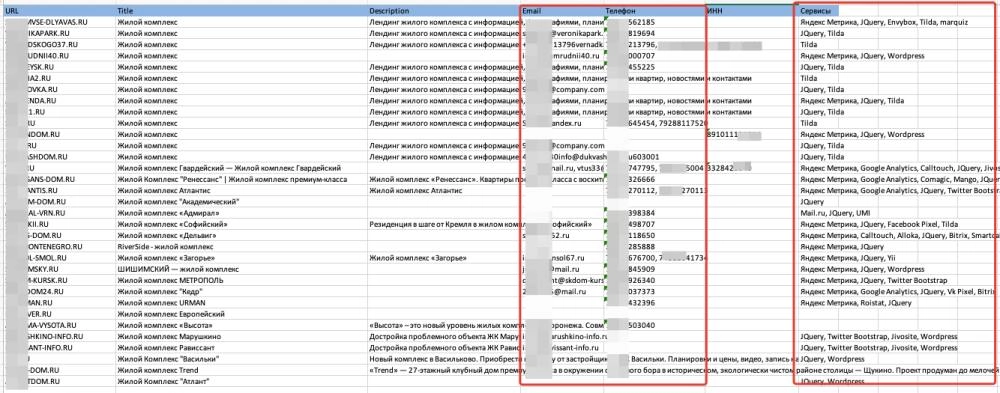
Task: Click title cell 'Жилой комплекс "Академический"'
Action: (x=178, y=202)
